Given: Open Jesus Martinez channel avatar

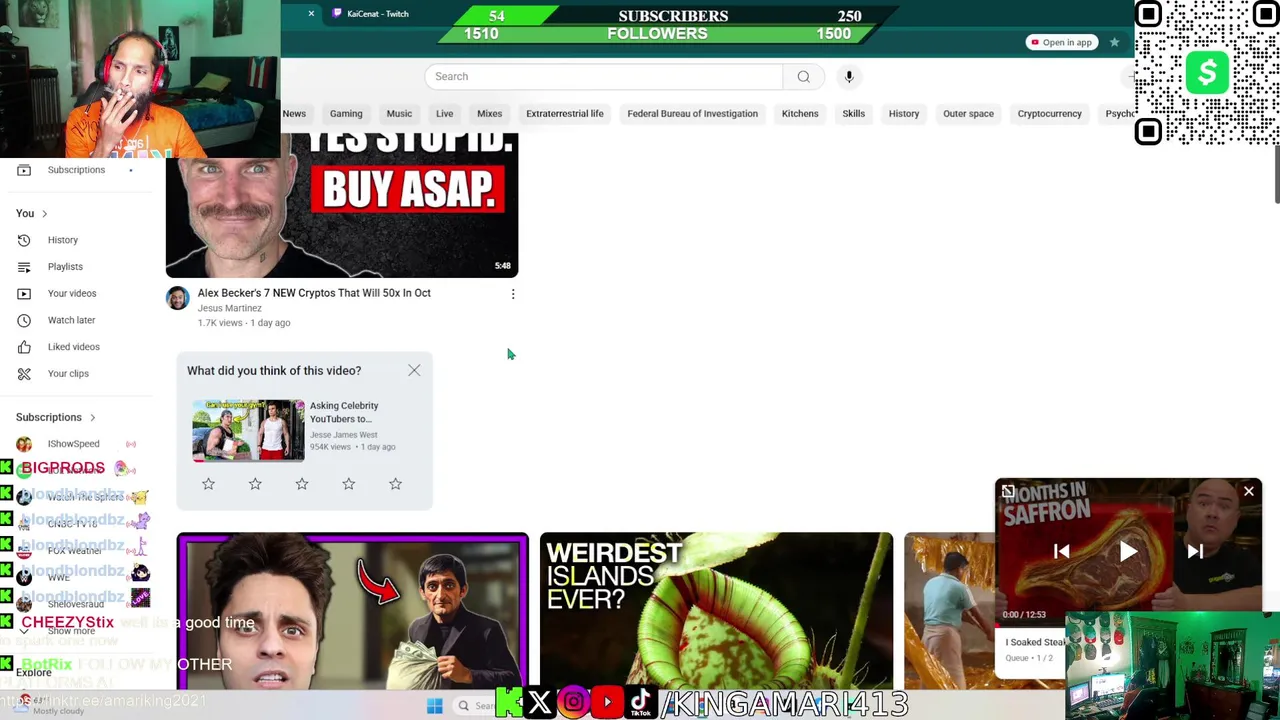Looking at the screenshot, I should (x=177, y=298).
